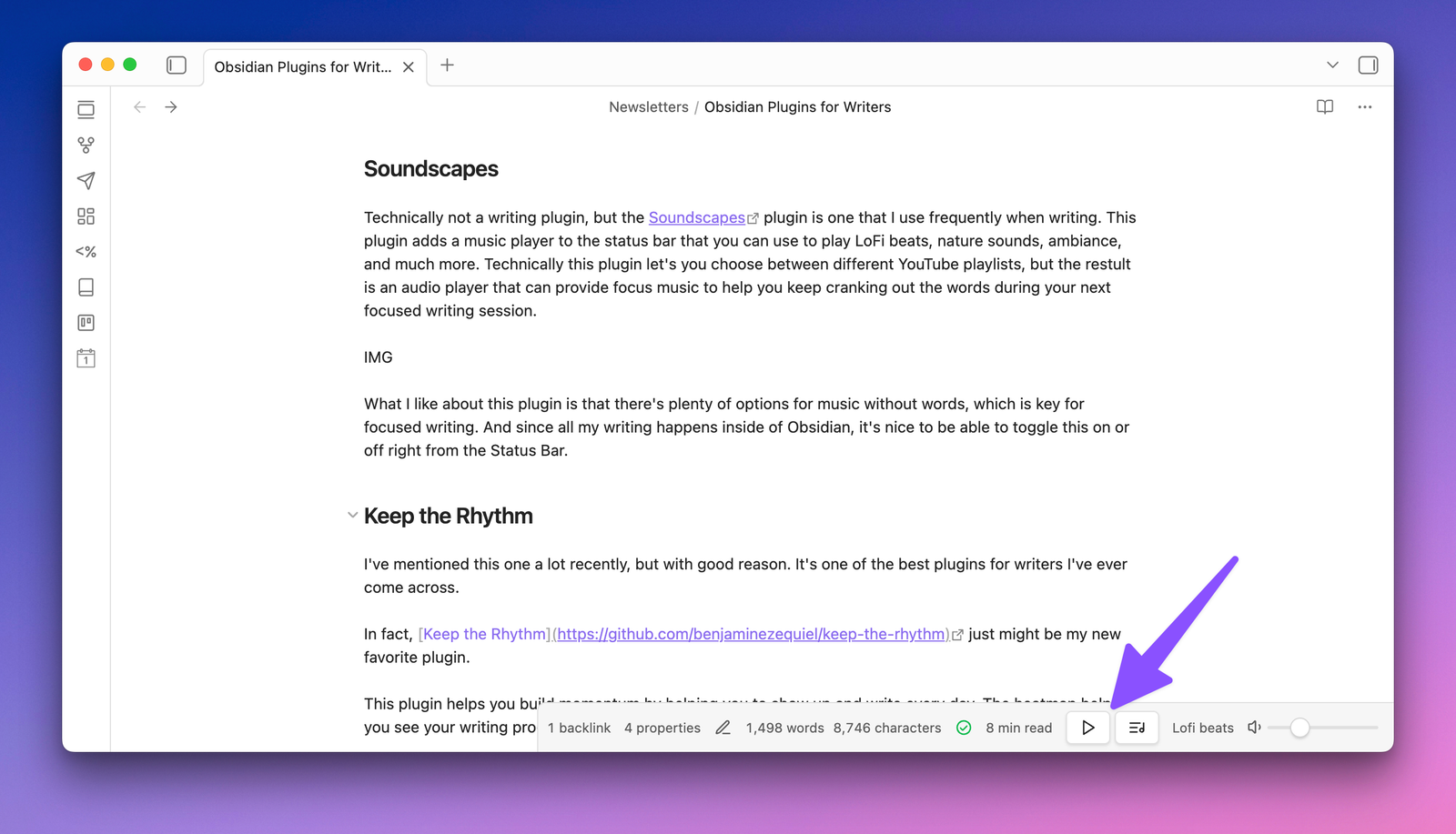This screenshot has height=834, width=1456.
Task: Adjust the Lofi beats volume slider
Action: pos(1300,727)
